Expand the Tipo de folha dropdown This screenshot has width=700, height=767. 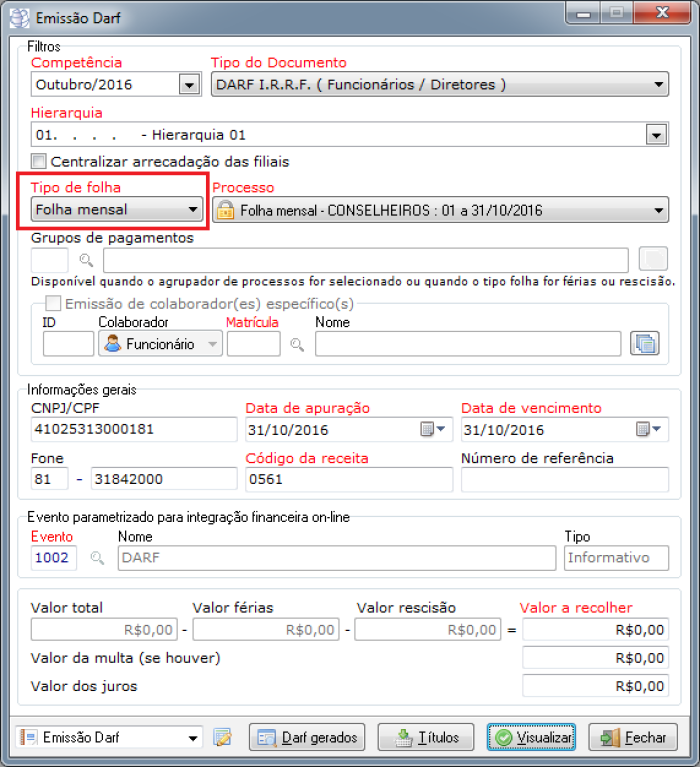coord(193,210)
